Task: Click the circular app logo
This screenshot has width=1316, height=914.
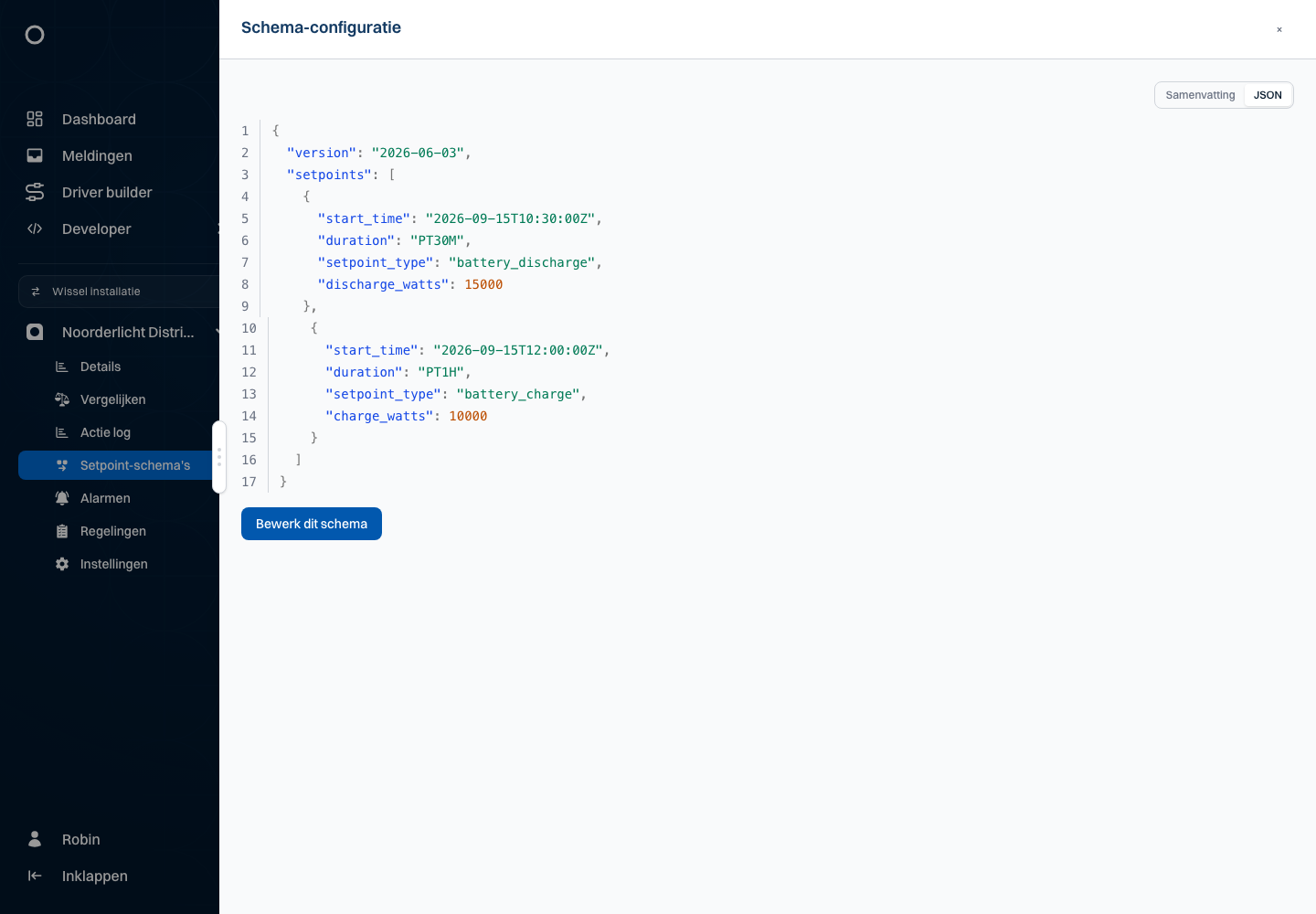Action: (35, 35)
